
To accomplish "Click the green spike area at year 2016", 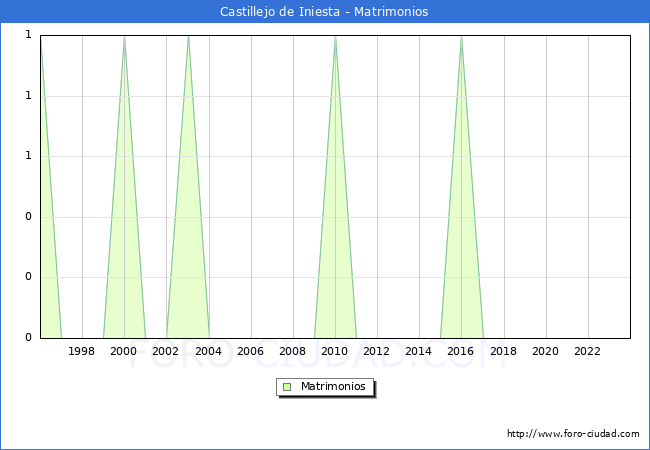I will click(x=461, y=250).
